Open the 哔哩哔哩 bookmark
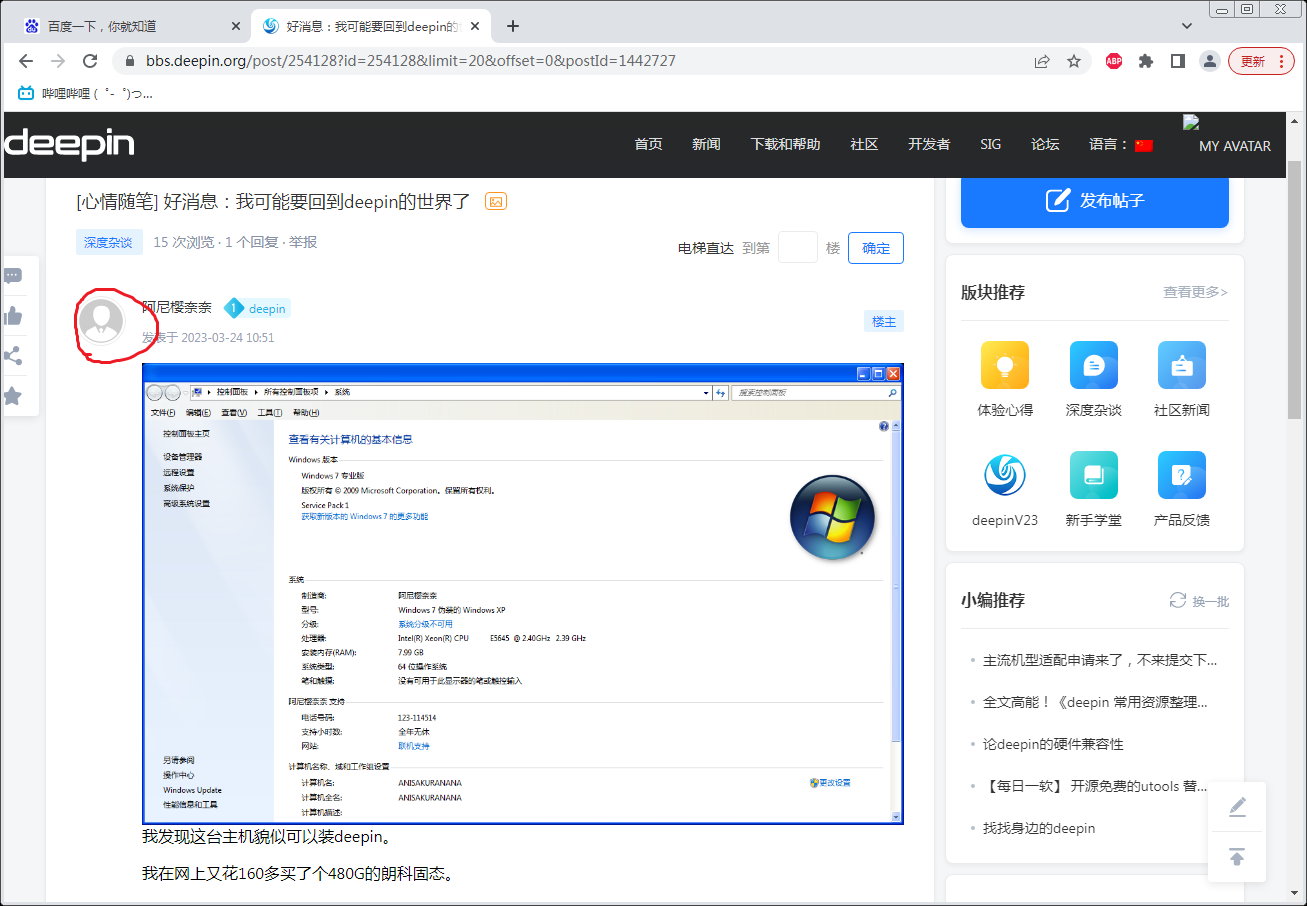 [x=86, y=93]
